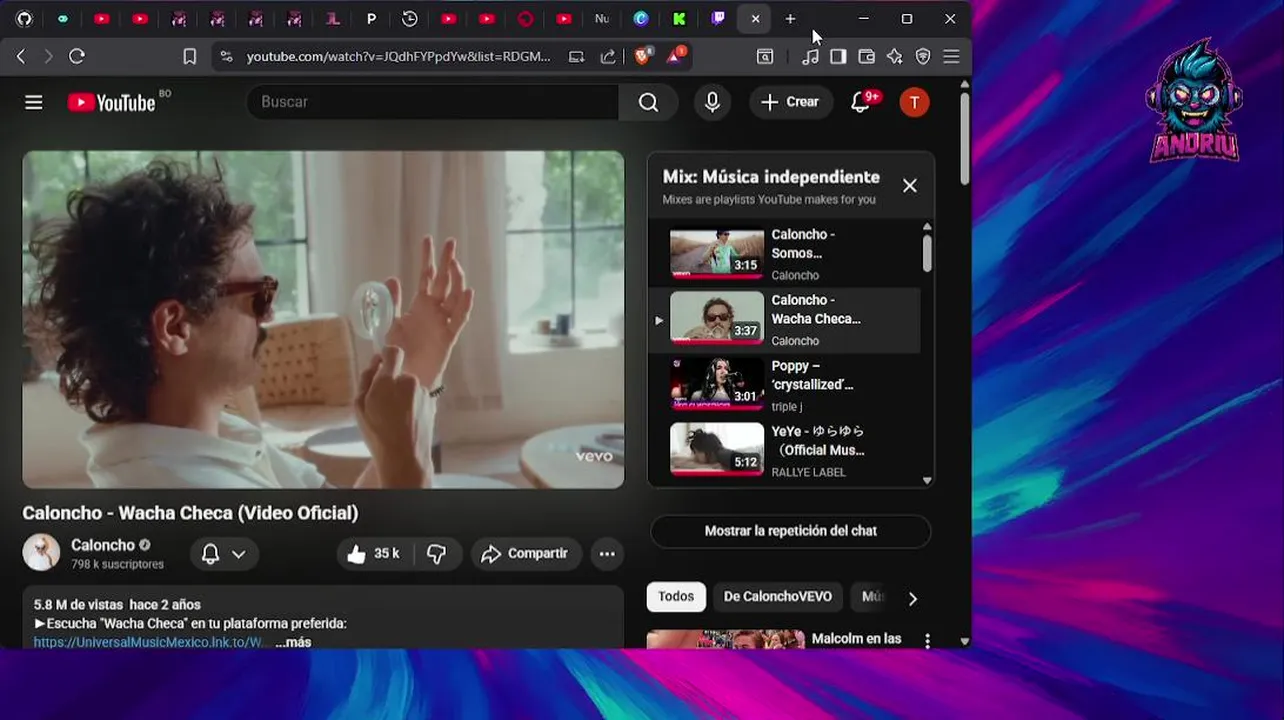The width and height of the screenshot is (1284, 720).
Task: Play YeYe Official Music video item
Action: (x=784, y=451)
